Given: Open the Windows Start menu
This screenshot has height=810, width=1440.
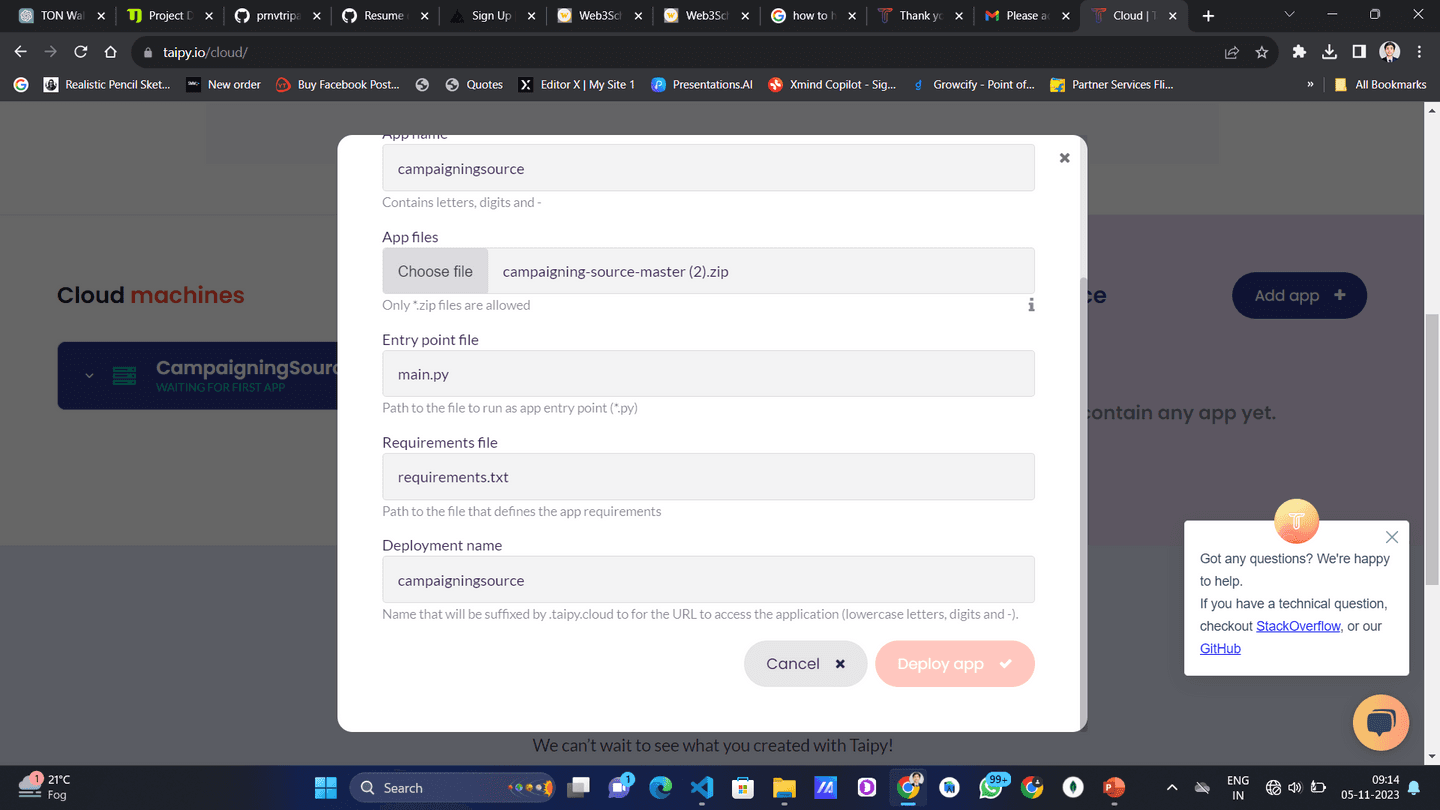Looking at the screenshot, I should [326, 788].
